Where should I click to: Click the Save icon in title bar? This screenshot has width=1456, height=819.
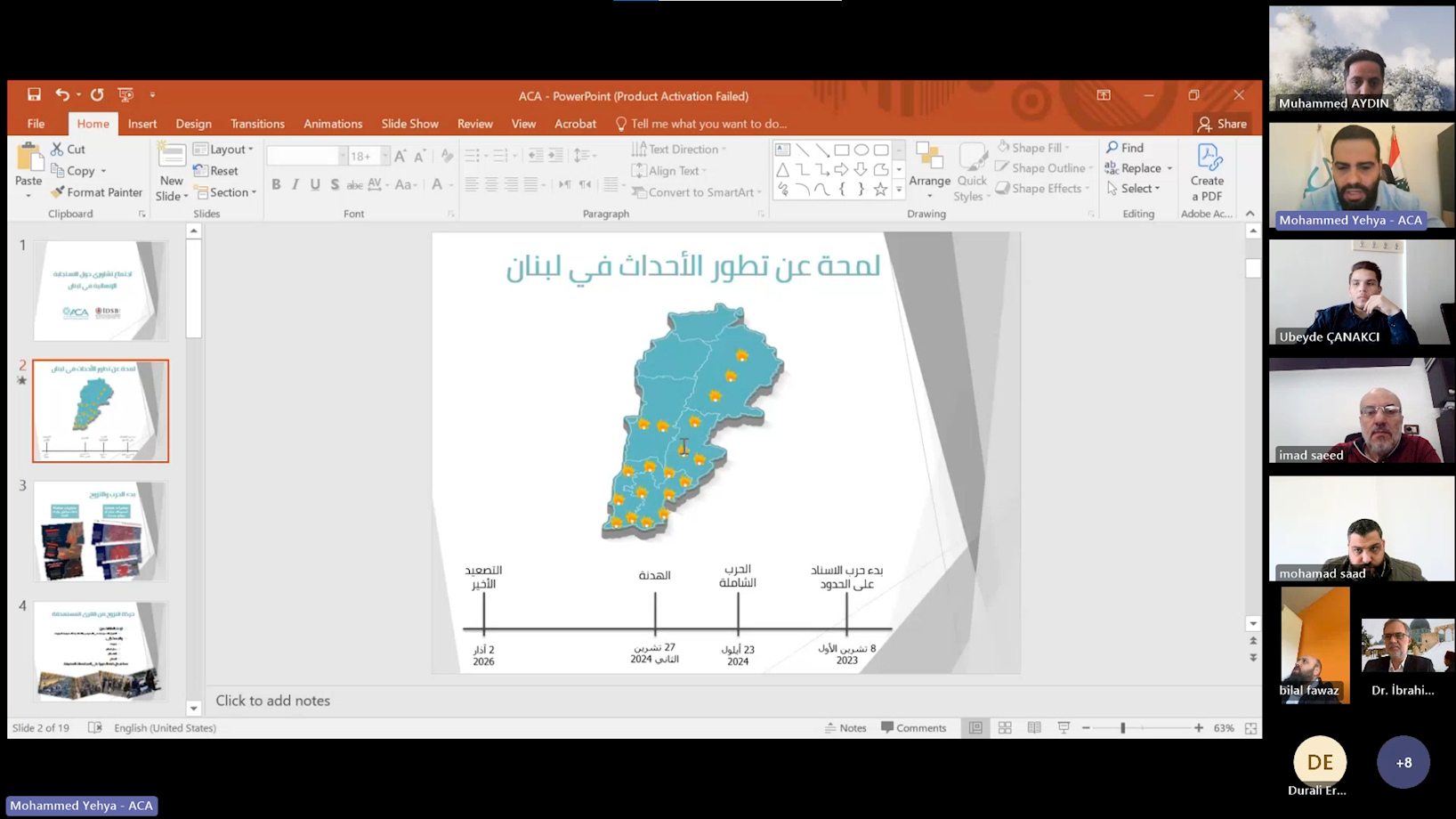click(34, 94)
